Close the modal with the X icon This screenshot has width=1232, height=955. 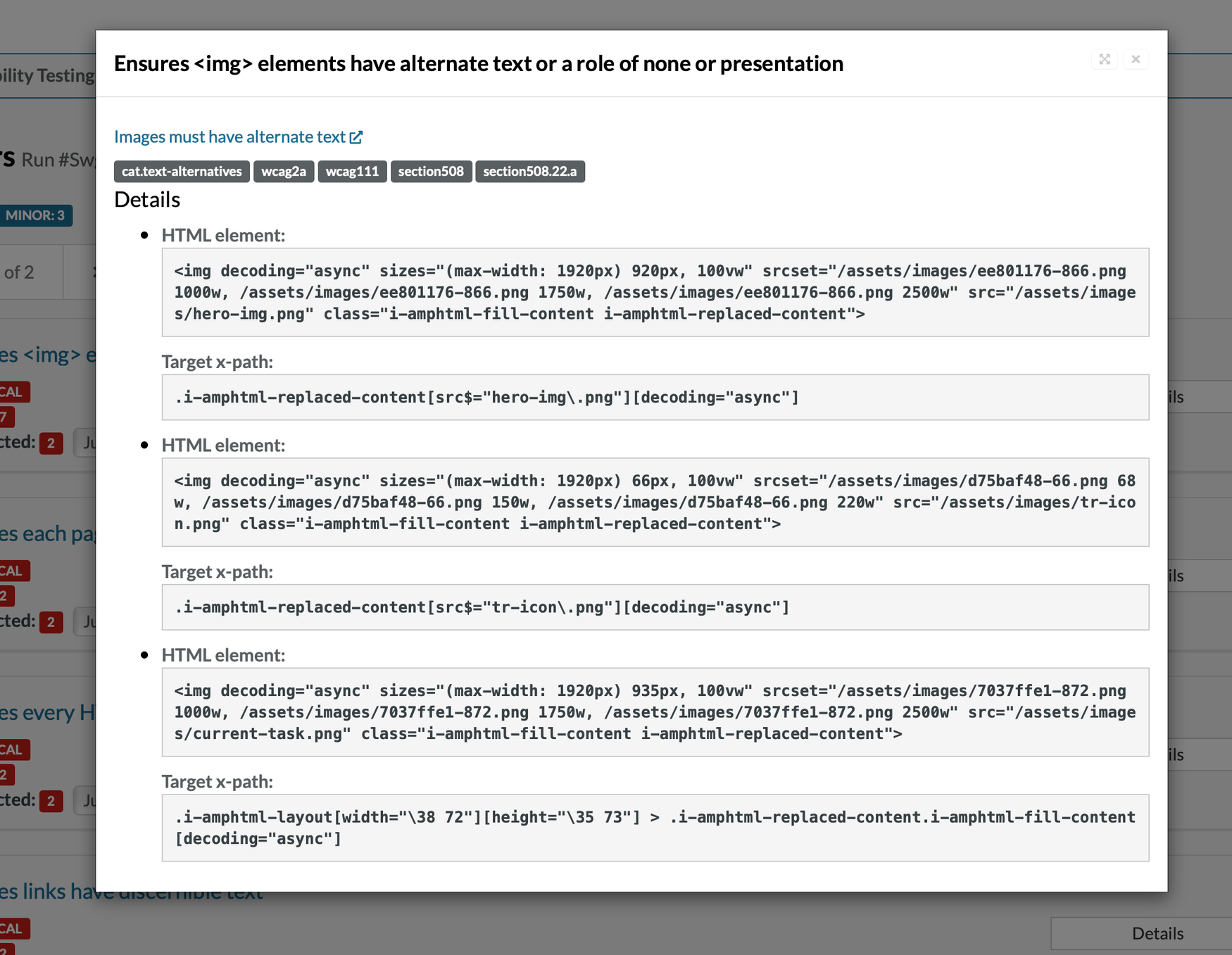(1136, 59)
